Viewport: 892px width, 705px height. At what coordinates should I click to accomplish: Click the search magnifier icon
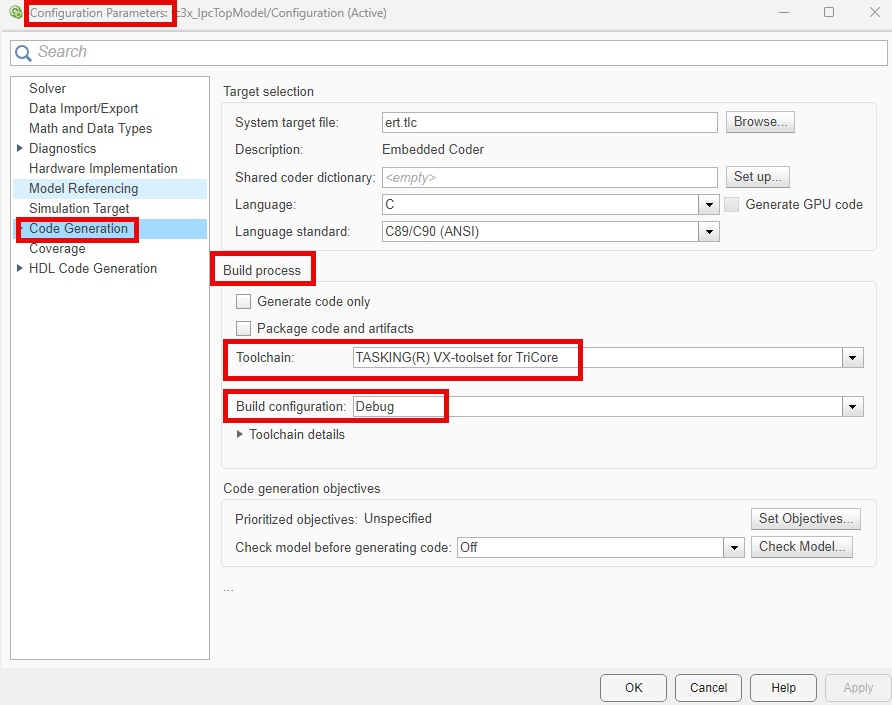(x=23, y=53)
